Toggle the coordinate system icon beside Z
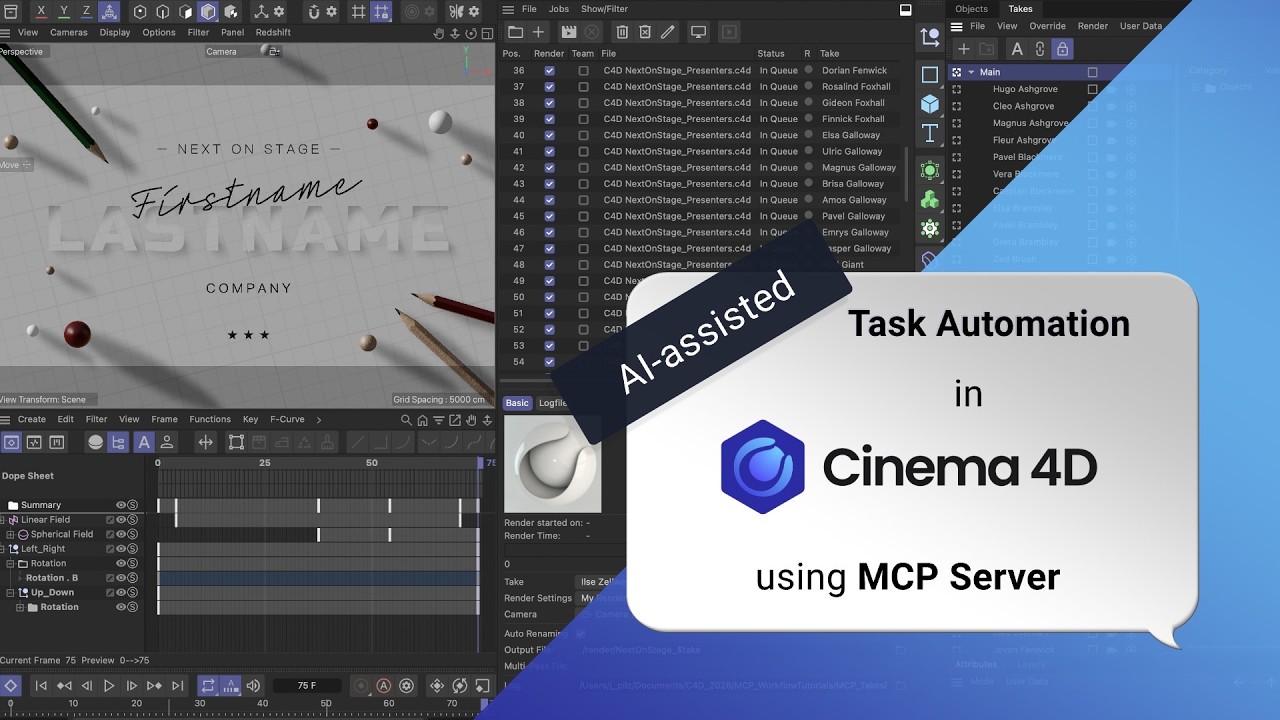The width and height of the screenshot is (1280, 720). point(110,11)
